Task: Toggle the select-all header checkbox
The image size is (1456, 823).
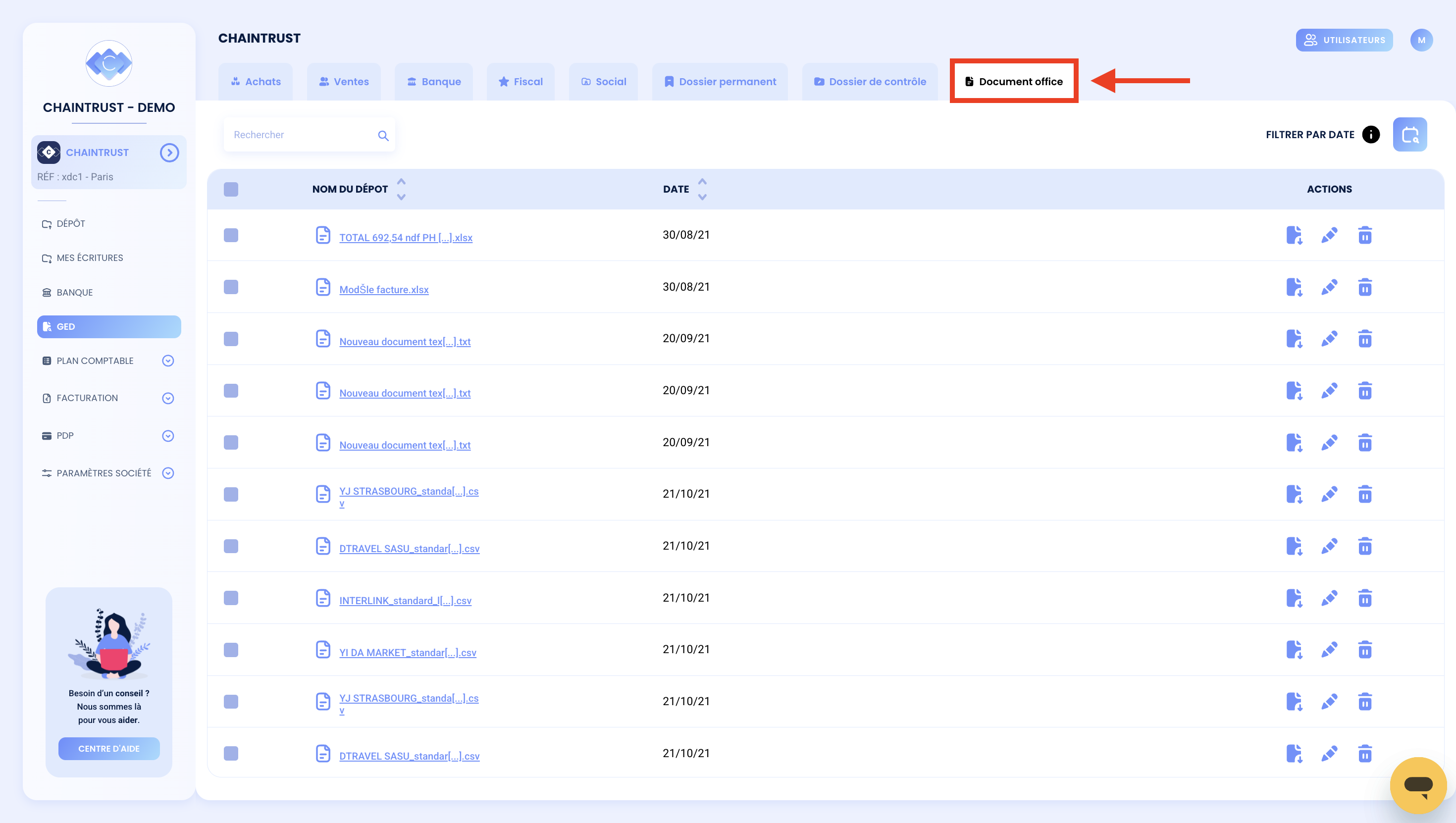Action: pos(231,189)
